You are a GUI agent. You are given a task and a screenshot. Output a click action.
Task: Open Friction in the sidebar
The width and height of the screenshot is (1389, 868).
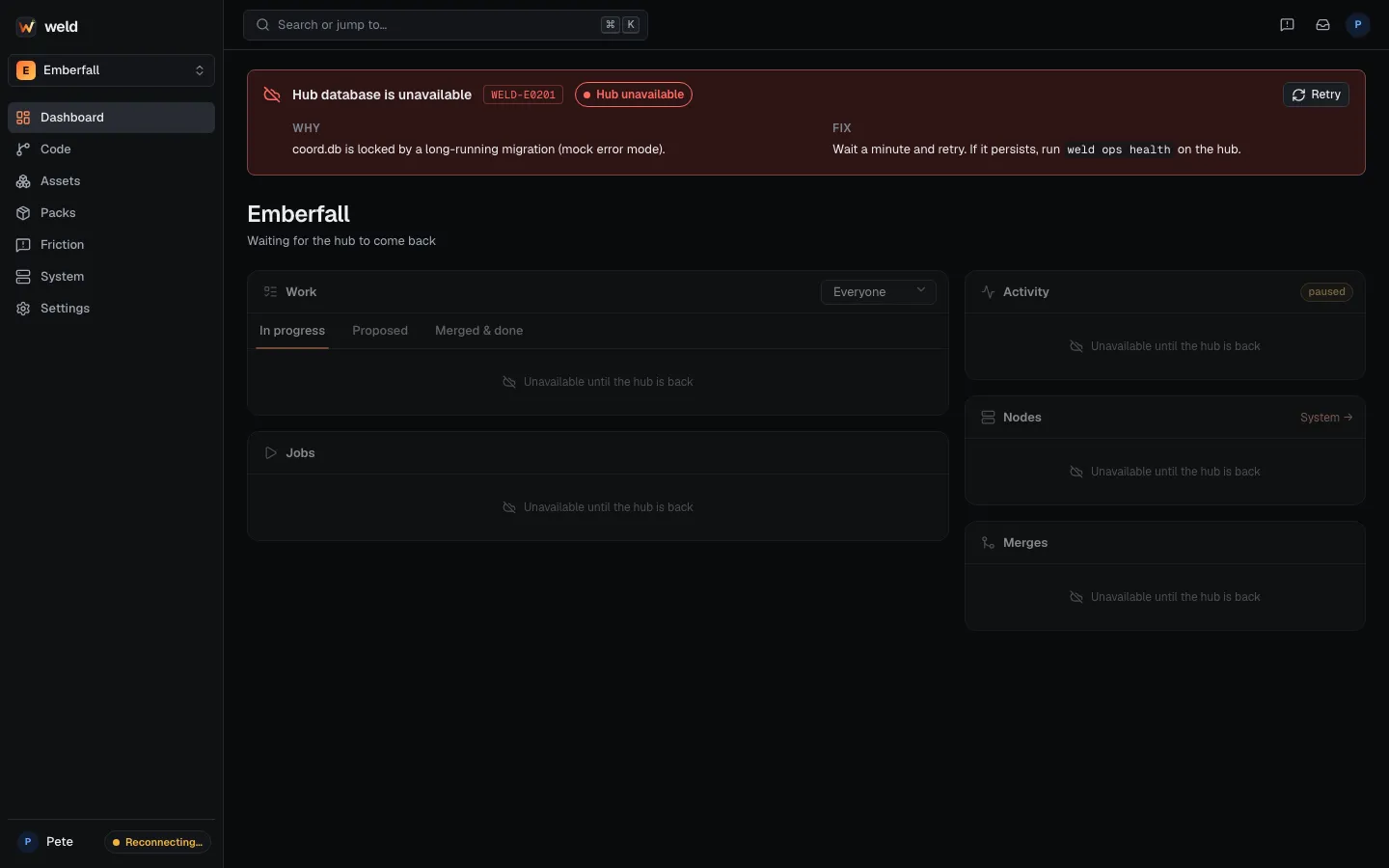111,245
